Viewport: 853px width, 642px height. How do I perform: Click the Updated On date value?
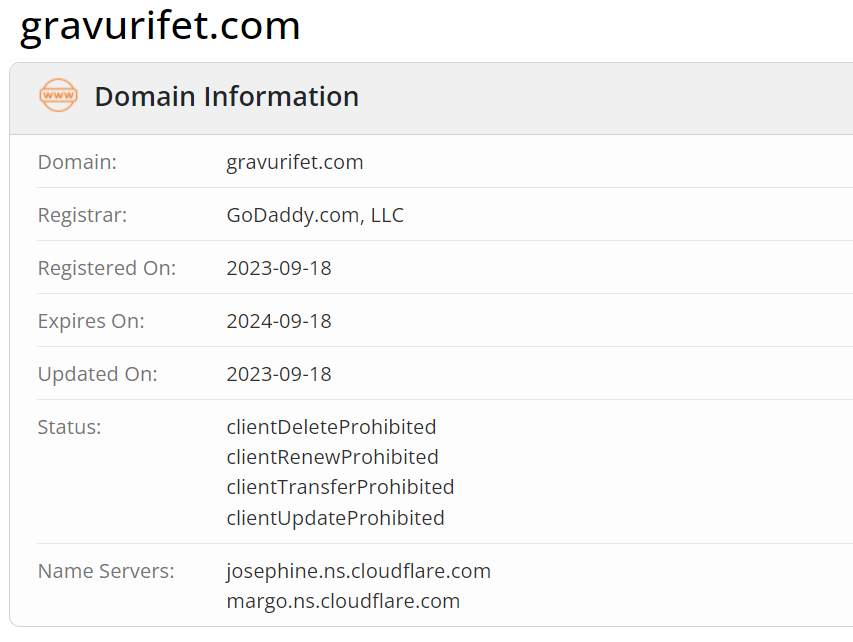click(x=279, y=374)
